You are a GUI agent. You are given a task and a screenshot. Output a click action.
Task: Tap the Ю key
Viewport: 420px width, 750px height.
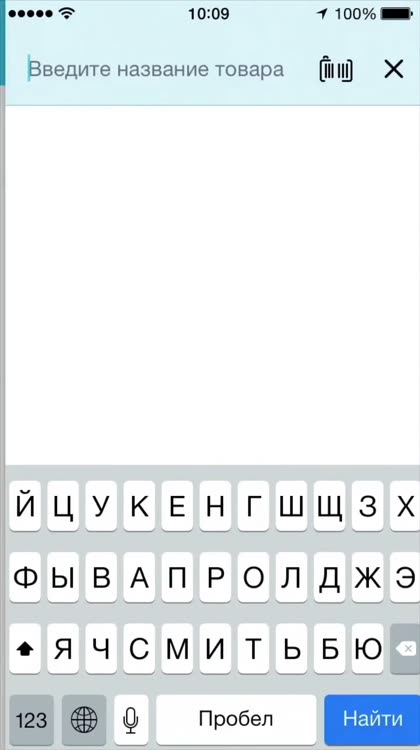367,649
